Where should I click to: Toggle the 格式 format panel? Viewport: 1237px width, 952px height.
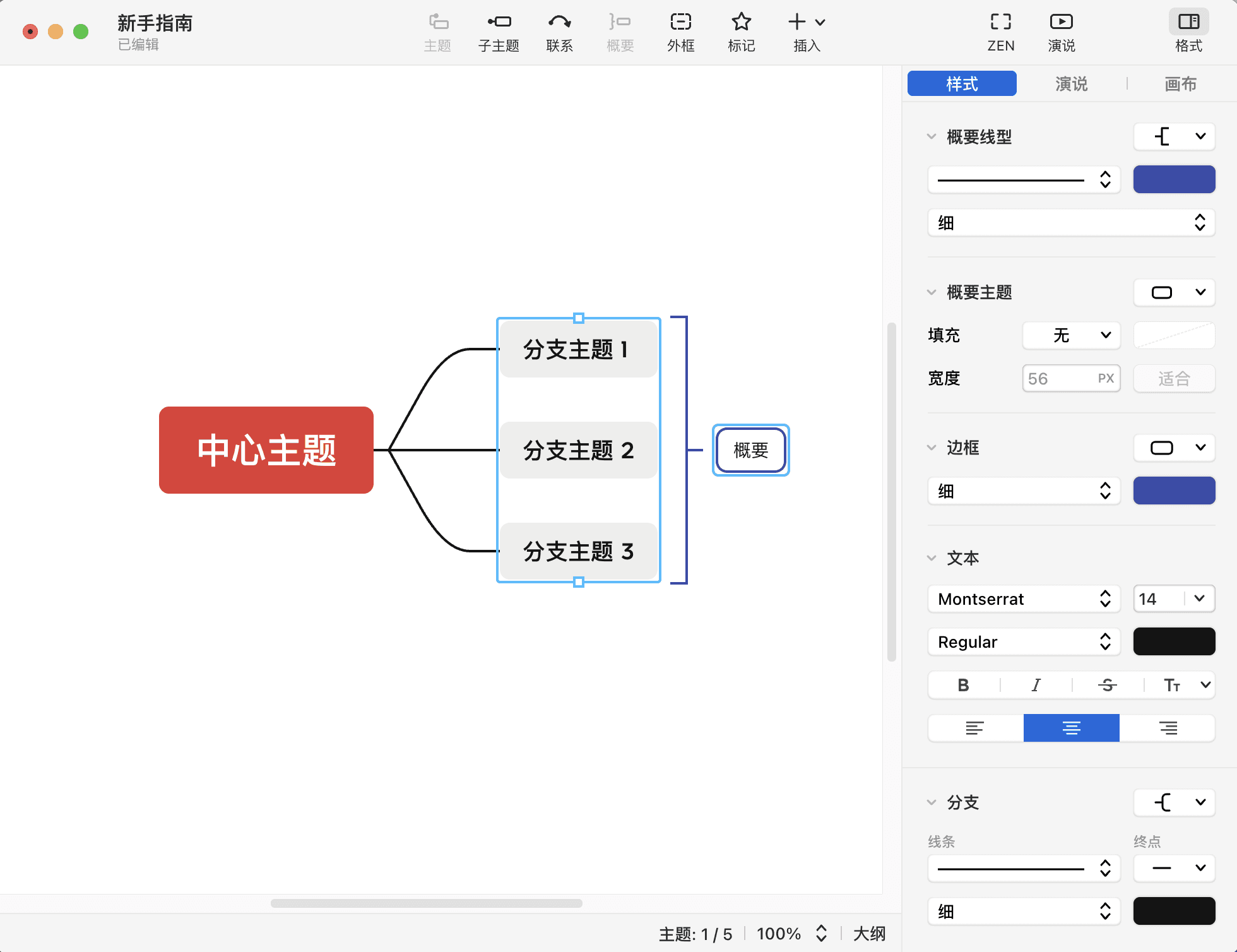pos(1188,32)
